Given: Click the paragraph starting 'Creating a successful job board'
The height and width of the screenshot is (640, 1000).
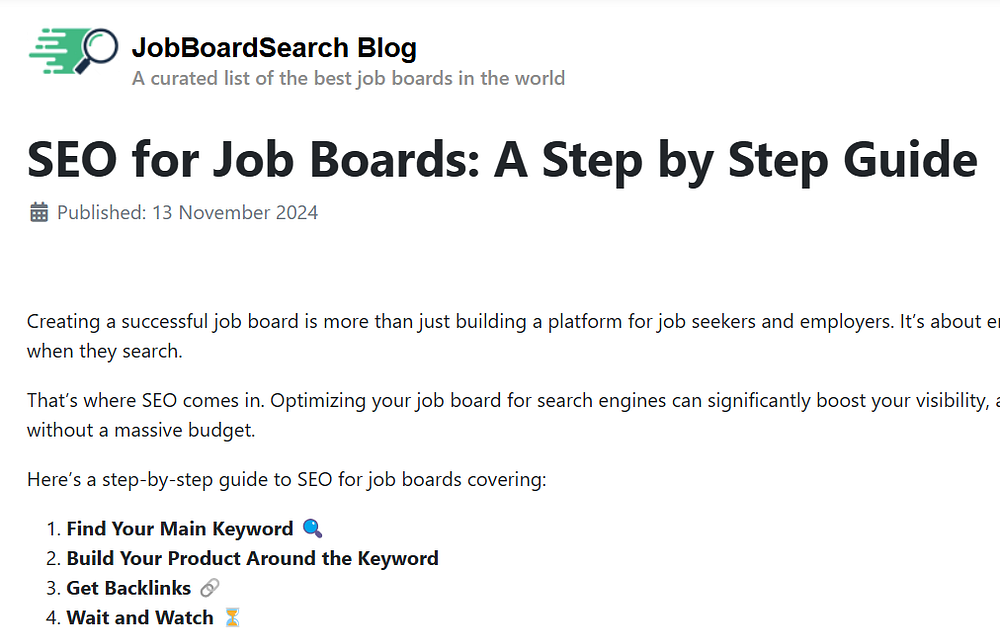Looking at the screenshot, I should [x=500, y=322].
